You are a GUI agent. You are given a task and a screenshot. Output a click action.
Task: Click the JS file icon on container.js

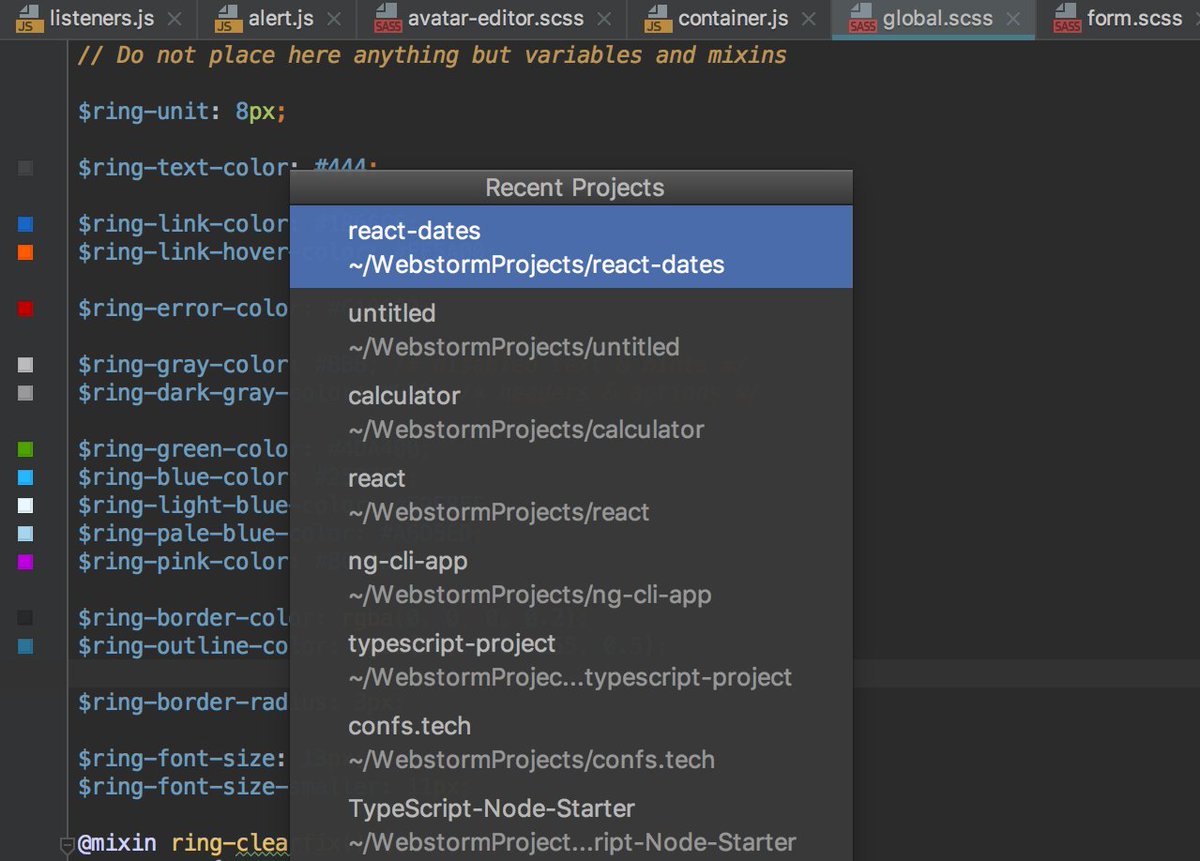[658, 18]
